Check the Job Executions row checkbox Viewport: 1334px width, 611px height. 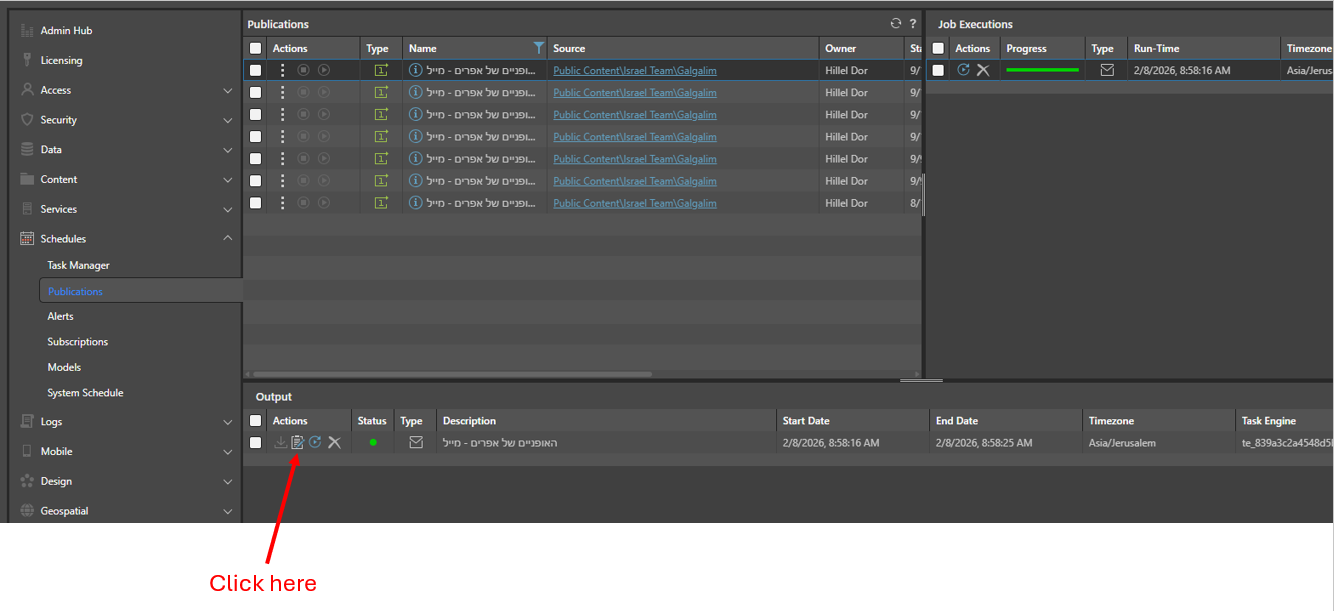(938, 70)
